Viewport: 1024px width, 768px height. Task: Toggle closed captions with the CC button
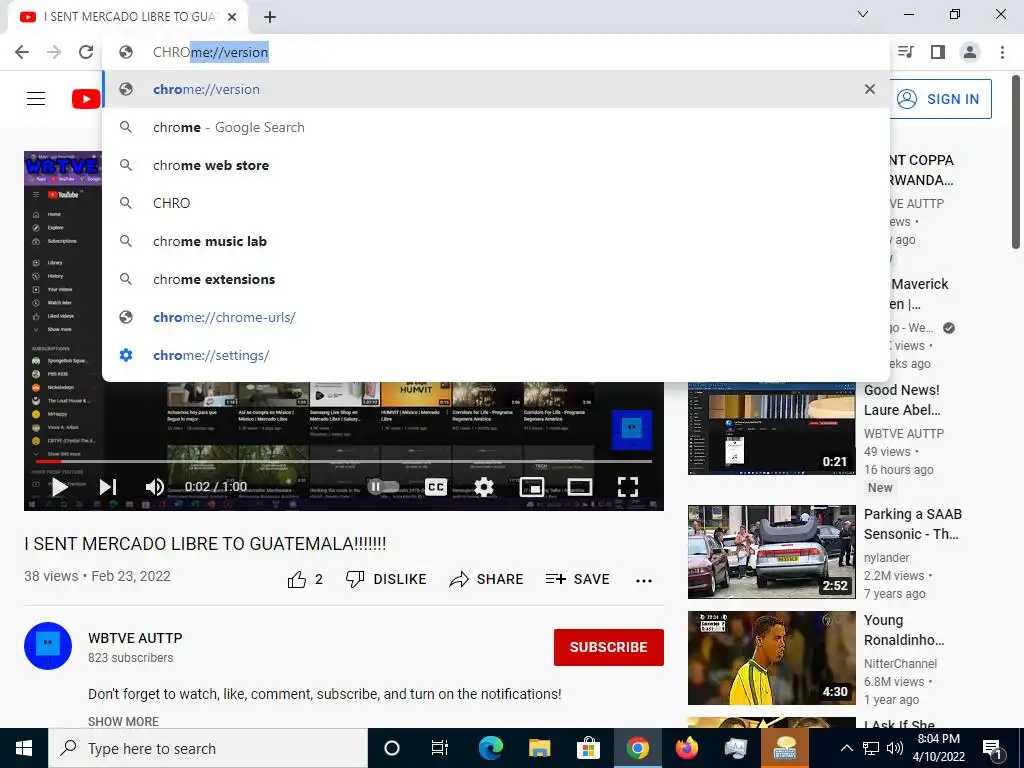coord(436,487)
